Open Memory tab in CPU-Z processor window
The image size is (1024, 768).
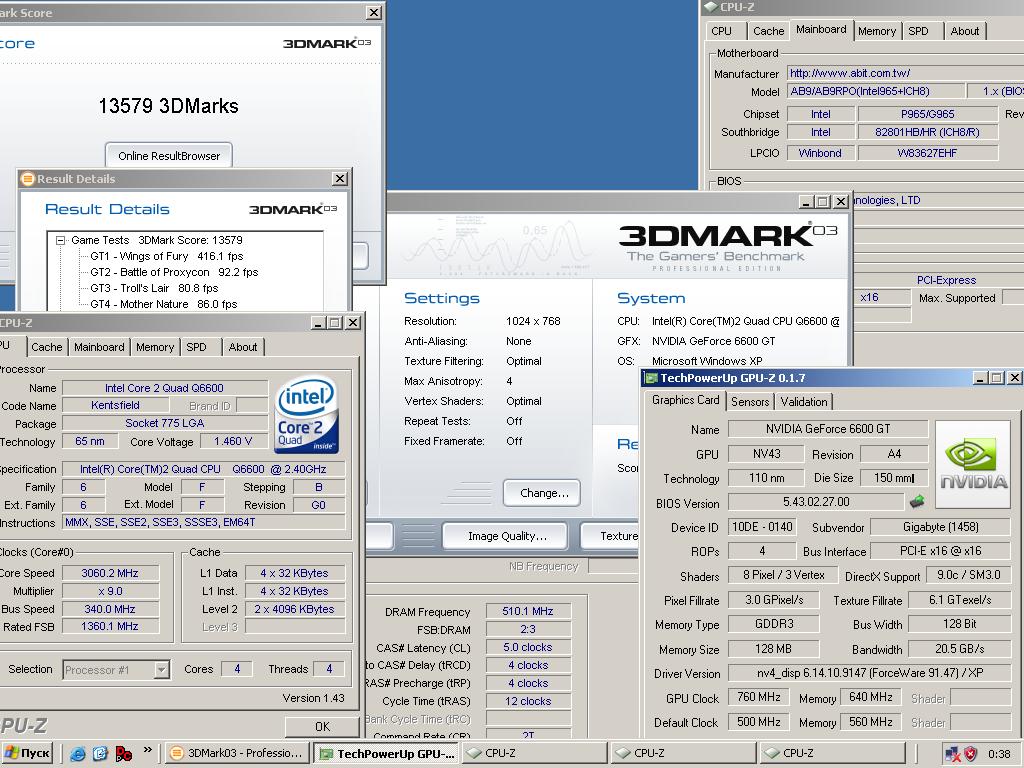pyautogui.click(x=155, y=347)
